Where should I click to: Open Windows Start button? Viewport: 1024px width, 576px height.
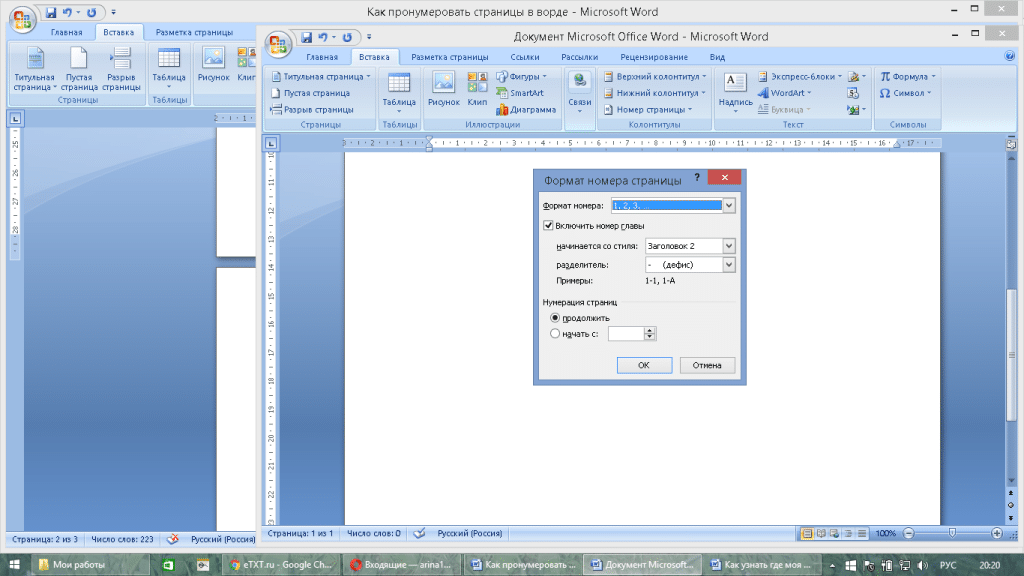coord(14,565)
